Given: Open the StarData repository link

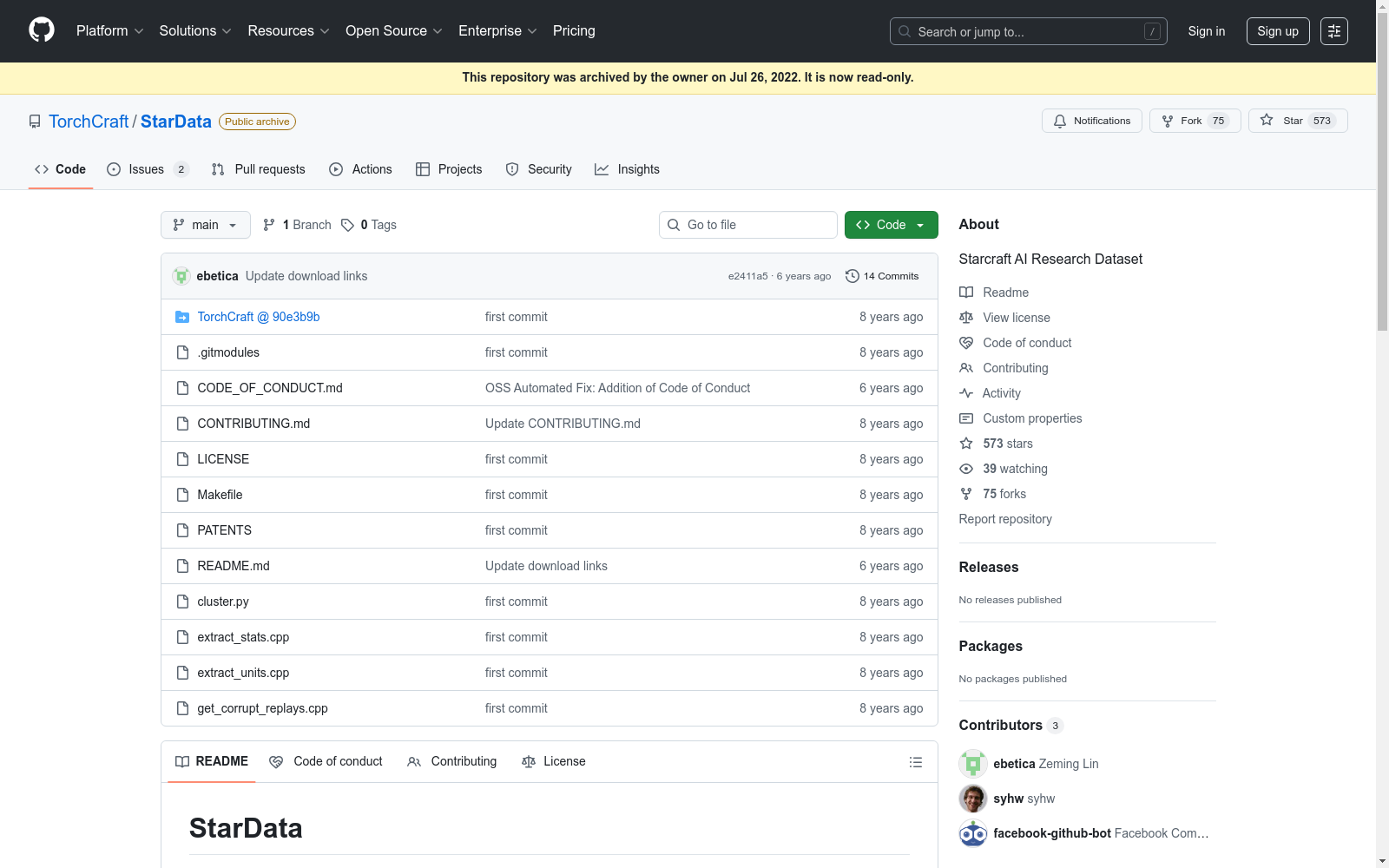Looking at the screenshot, I should coord(176,122).
